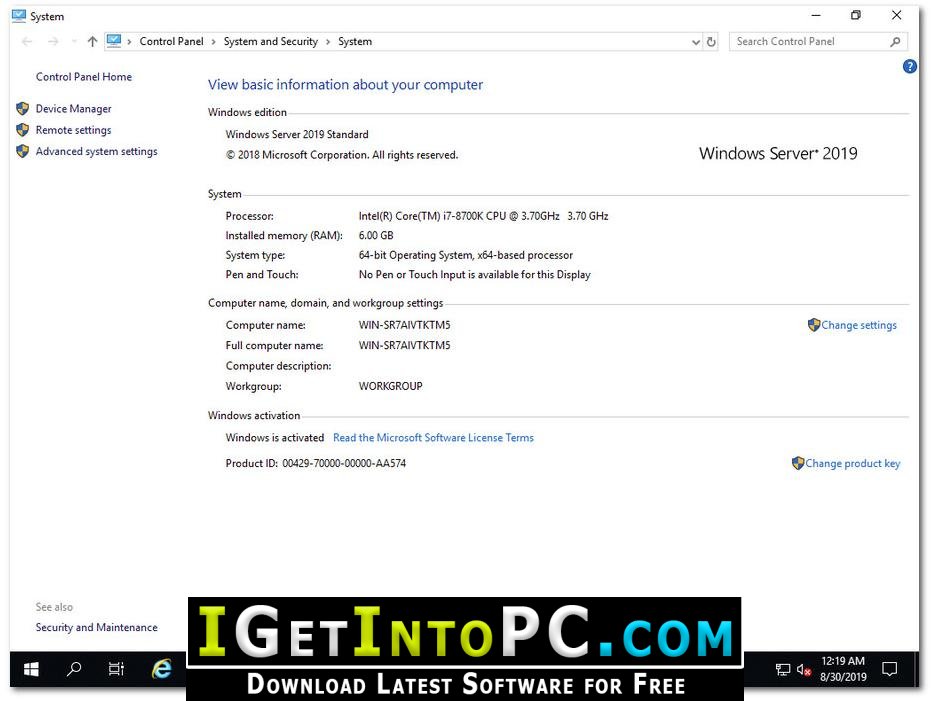
Task: Open Device Manager from the sidebar
Action: click(73, 109)
